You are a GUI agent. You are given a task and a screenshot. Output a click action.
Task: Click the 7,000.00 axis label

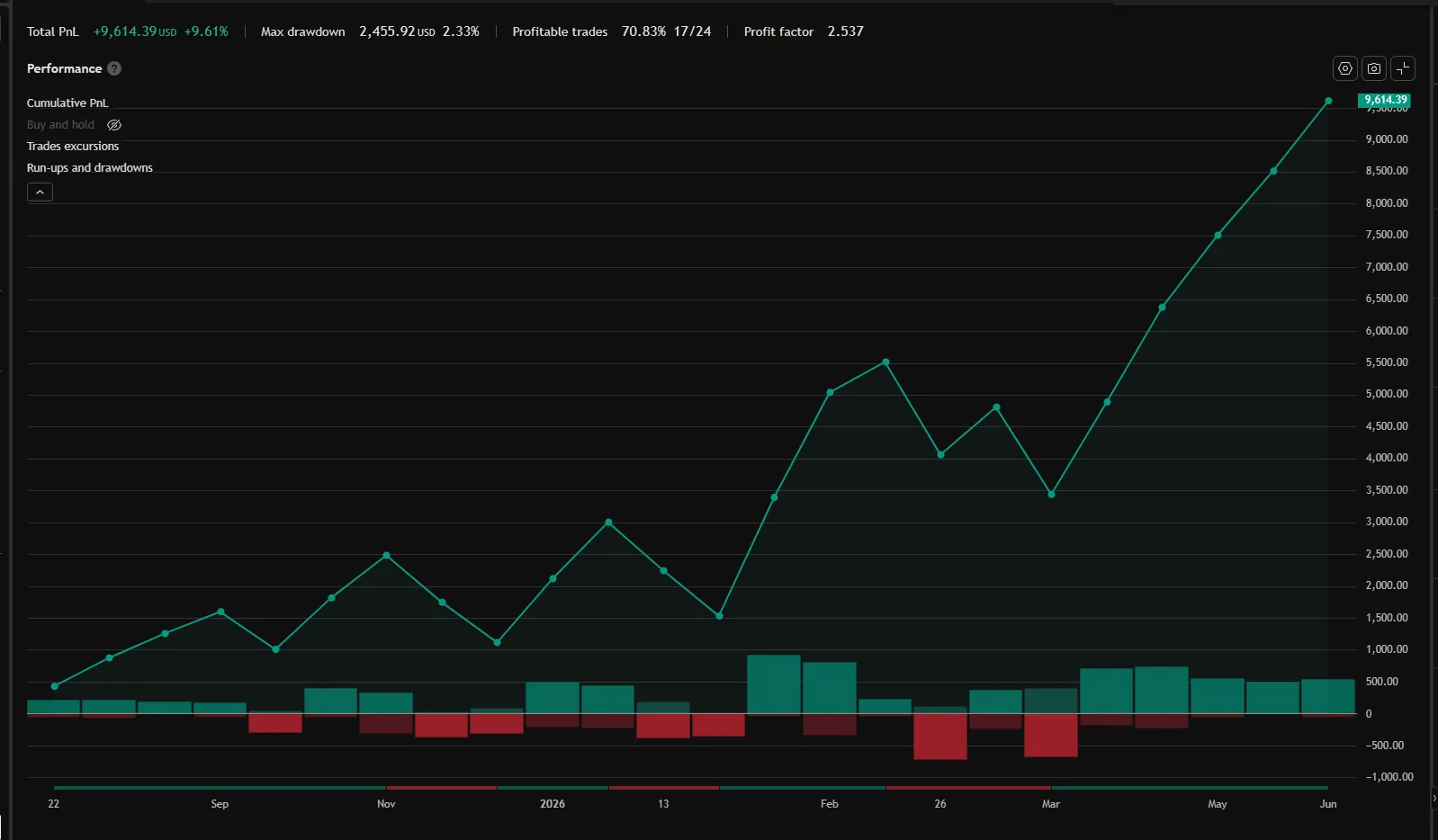pos(1387,267)
